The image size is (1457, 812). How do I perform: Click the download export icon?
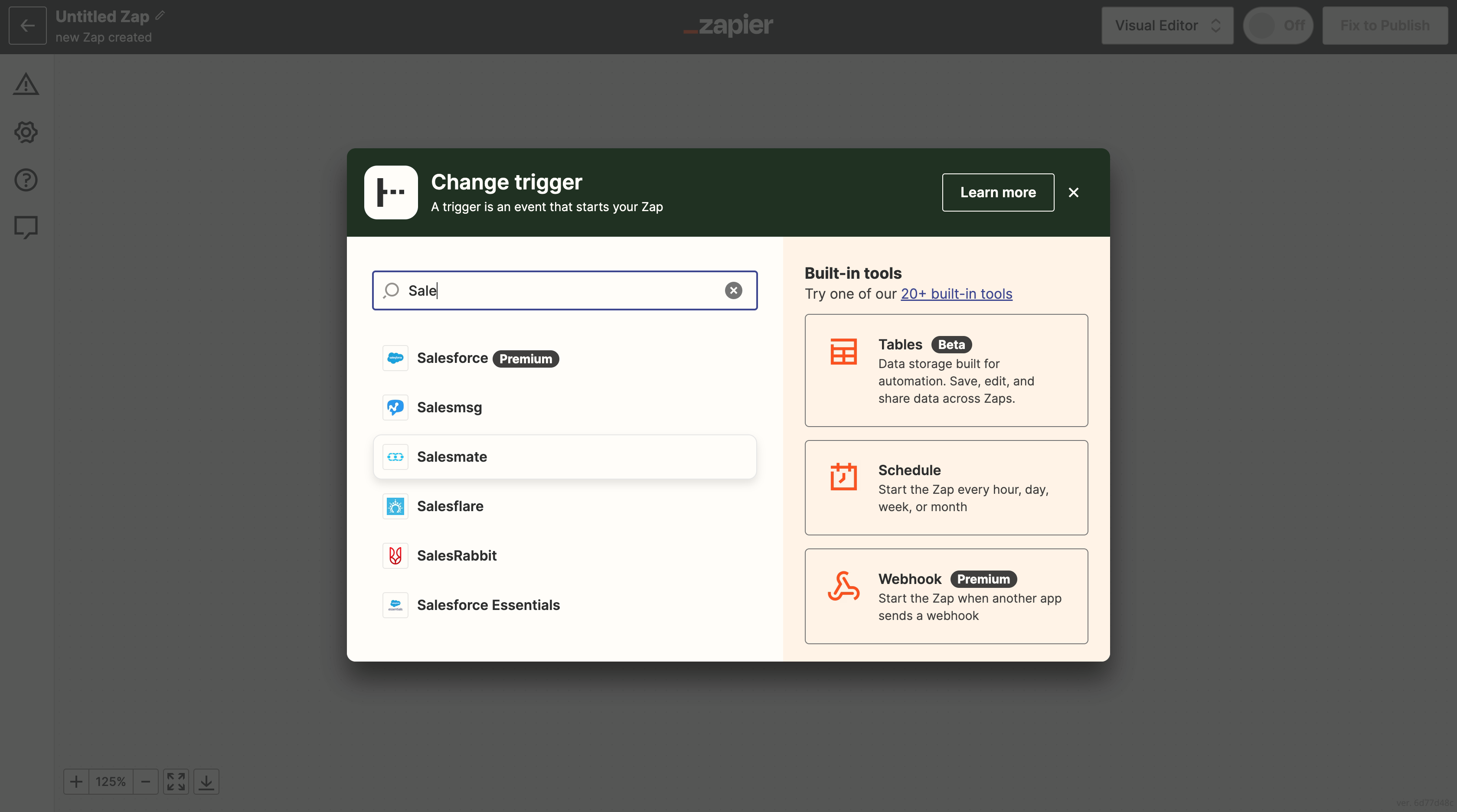[206, 782]
